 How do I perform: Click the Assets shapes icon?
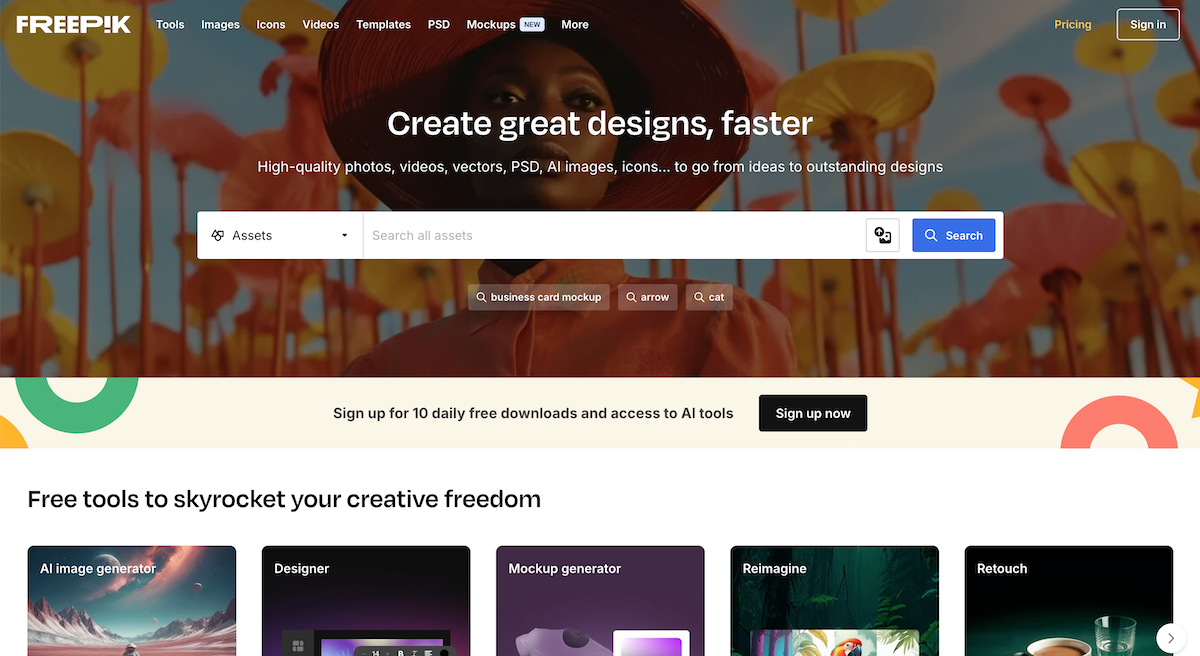tap(218, 235)
